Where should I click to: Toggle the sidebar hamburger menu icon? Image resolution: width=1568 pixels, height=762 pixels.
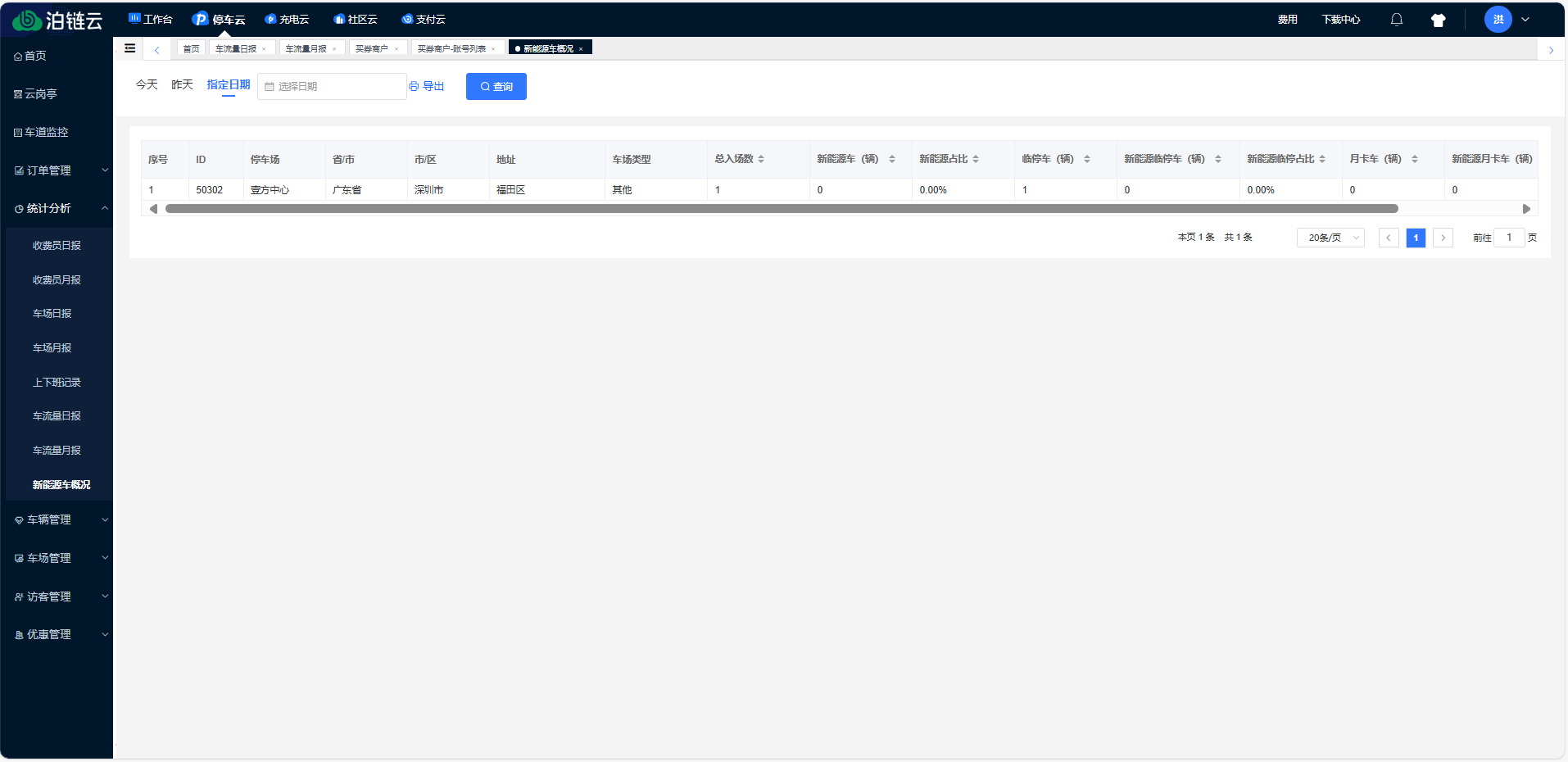pyautogui.click(x=130, y=48)
